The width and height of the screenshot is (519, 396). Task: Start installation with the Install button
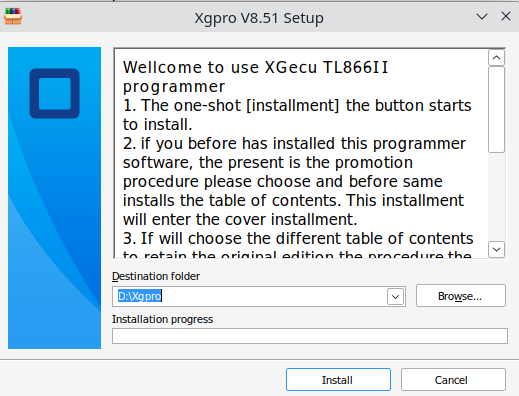338,380
